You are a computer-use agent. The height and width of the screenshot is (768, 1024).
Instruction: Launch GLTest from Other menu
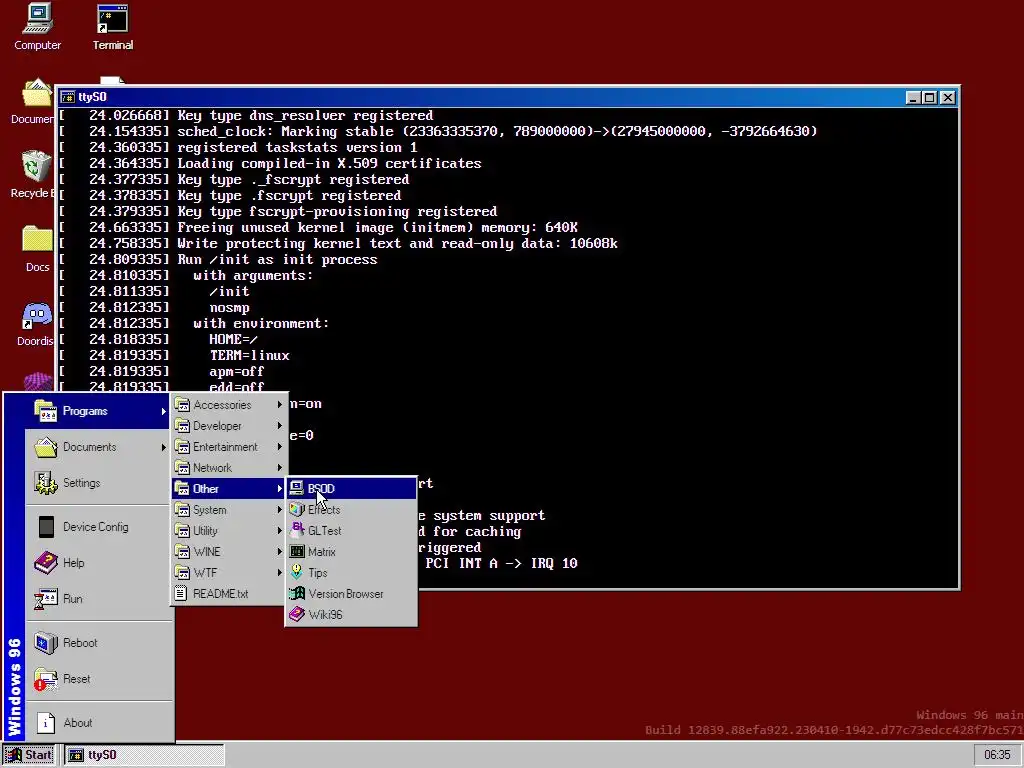351,530
